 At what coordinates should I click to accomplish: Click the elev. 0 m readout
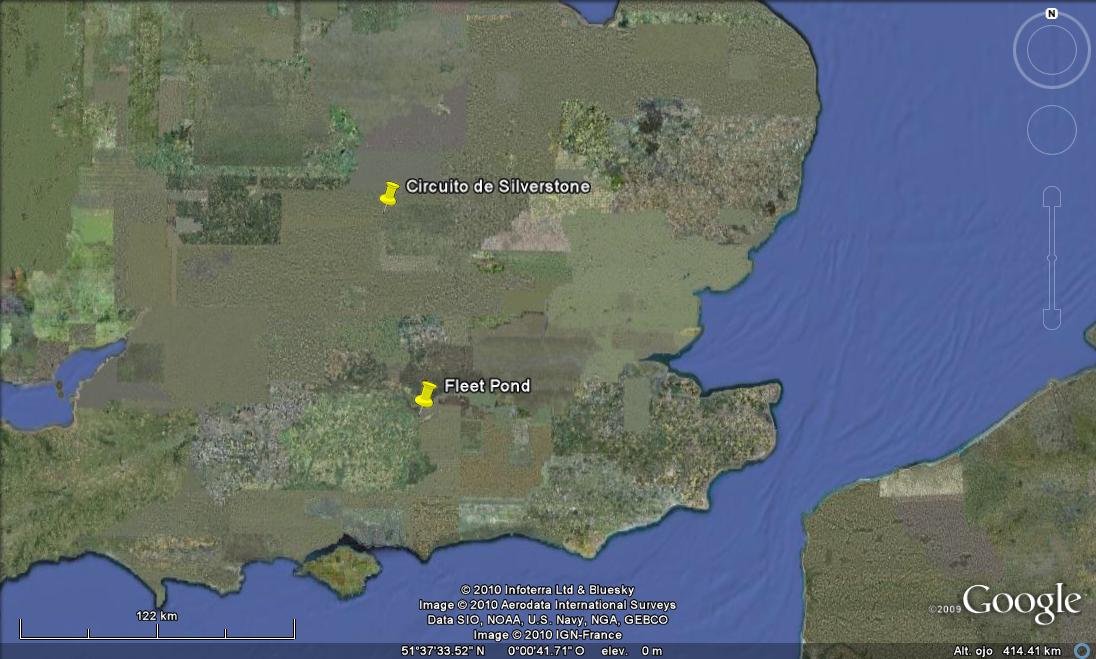pos(632,651)
